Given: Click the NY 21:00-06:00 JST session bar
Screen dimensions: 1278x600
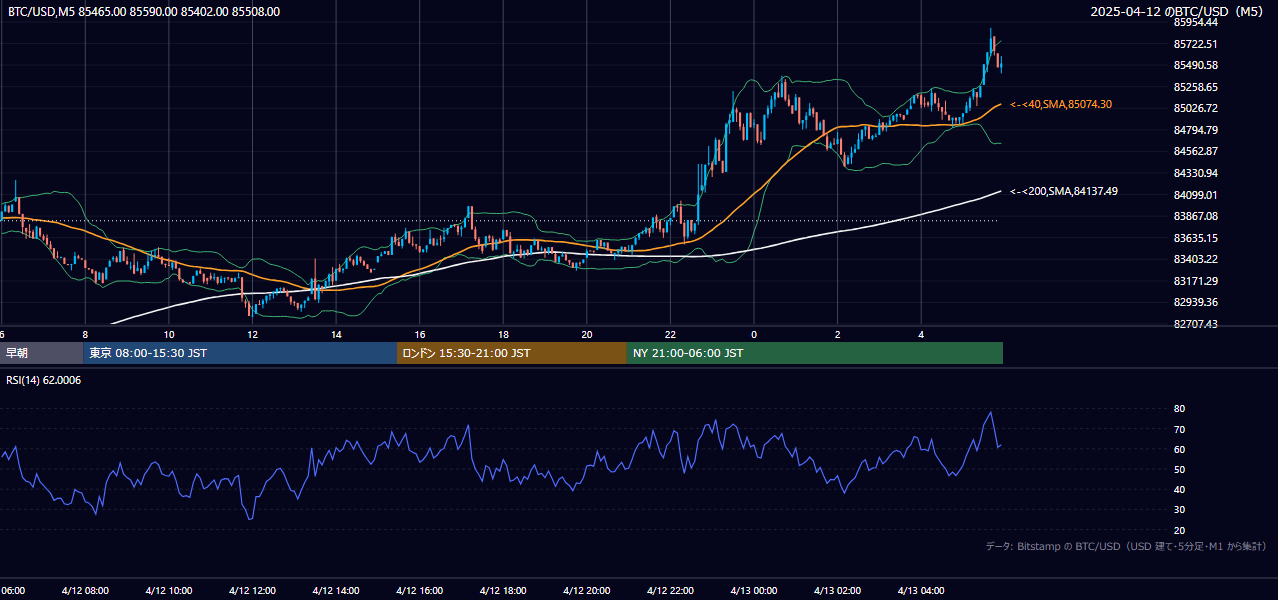Looking at the screenshot, I should (815, 353).
